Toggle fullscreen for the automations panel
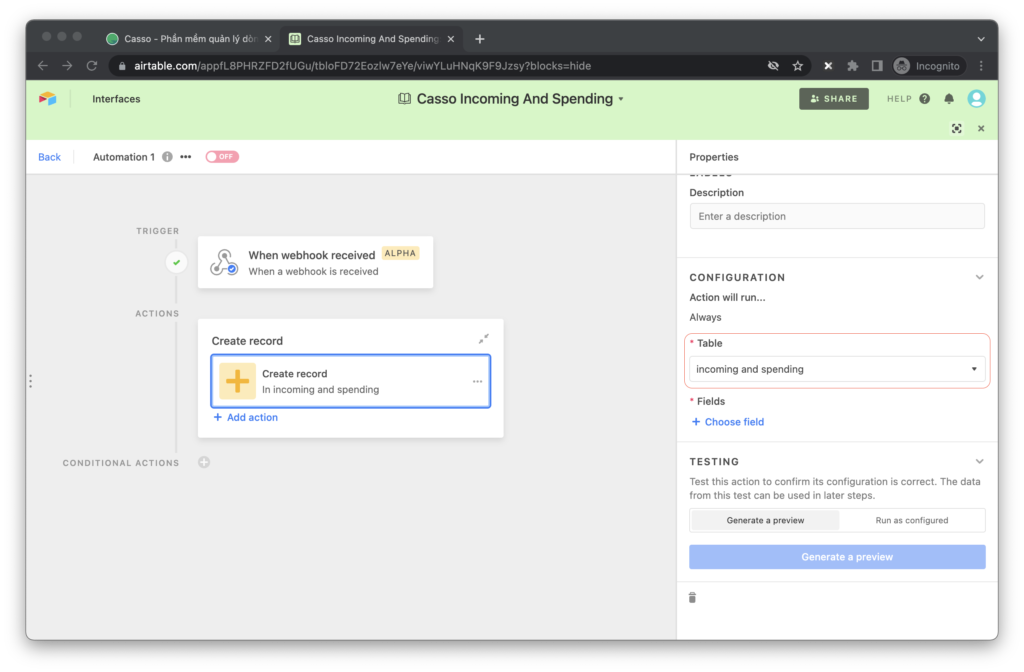The image size is (1024, 672). 957,129
